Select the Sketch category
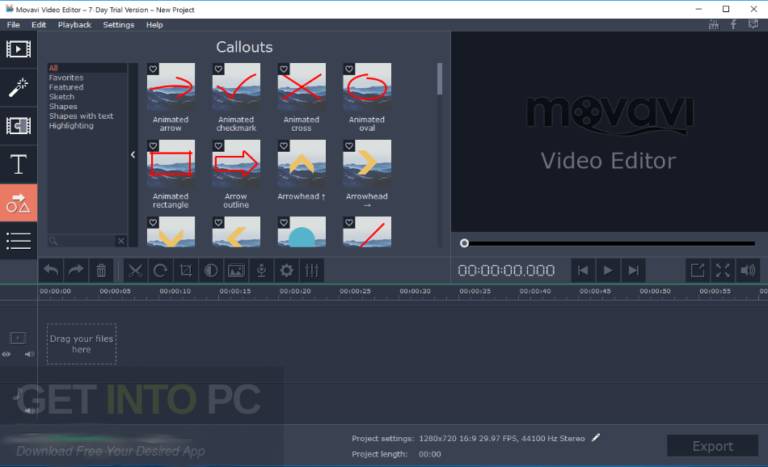 click(62, 97)
